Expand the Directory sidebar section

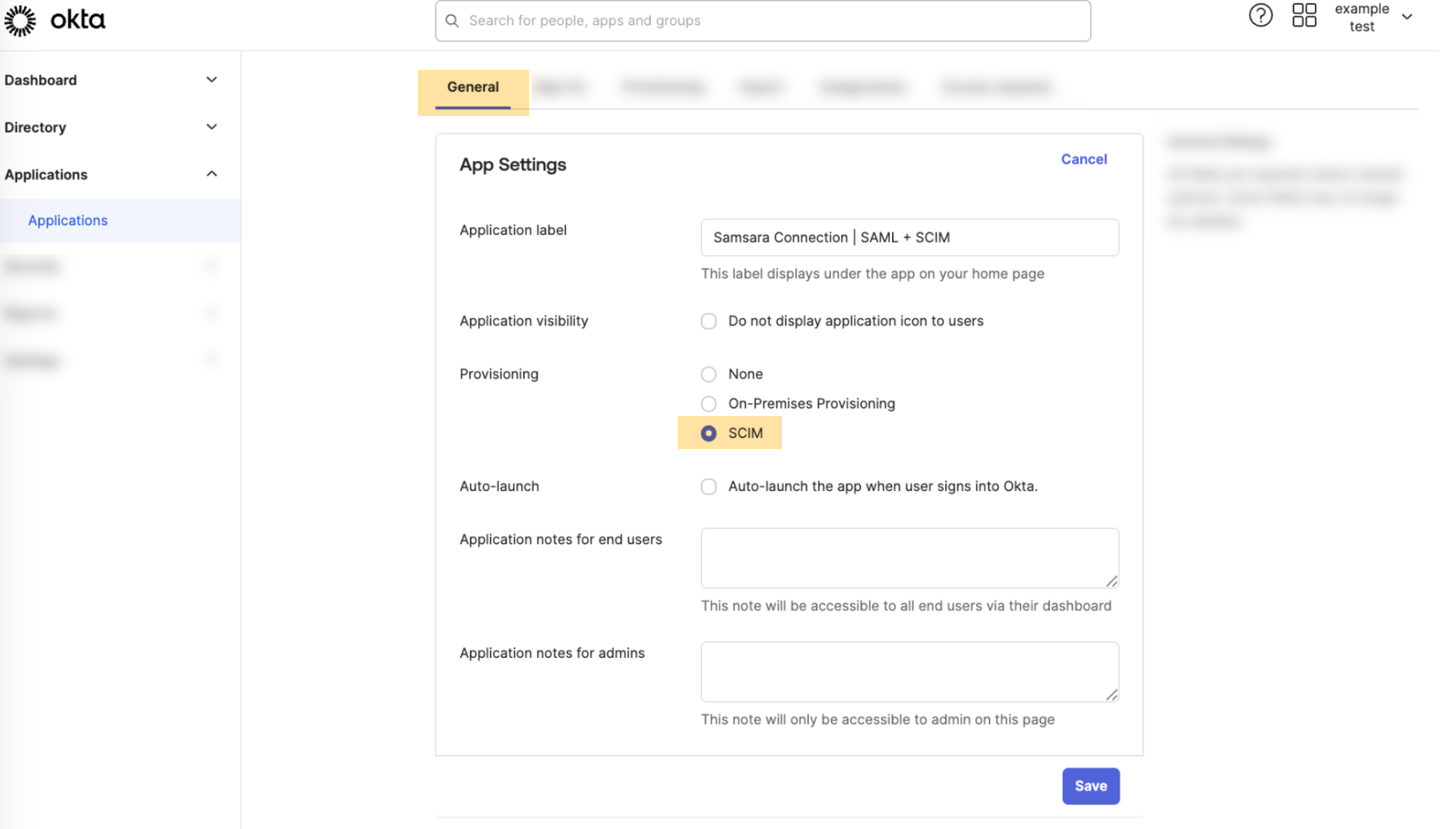pyautogui.click(x=211, y=127)
